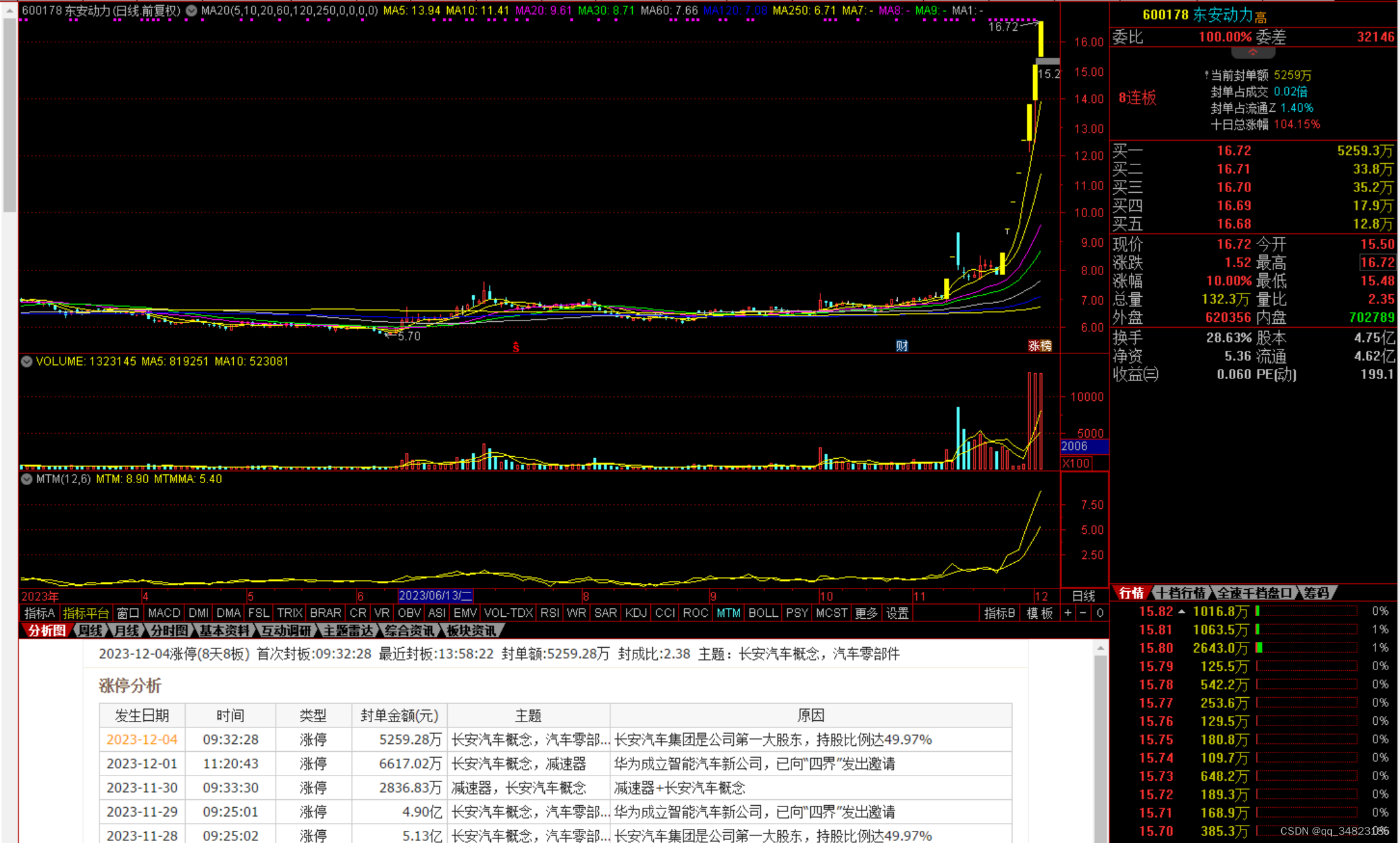
Task: Open the 日线 period selector
Action: pos(1083,596)
